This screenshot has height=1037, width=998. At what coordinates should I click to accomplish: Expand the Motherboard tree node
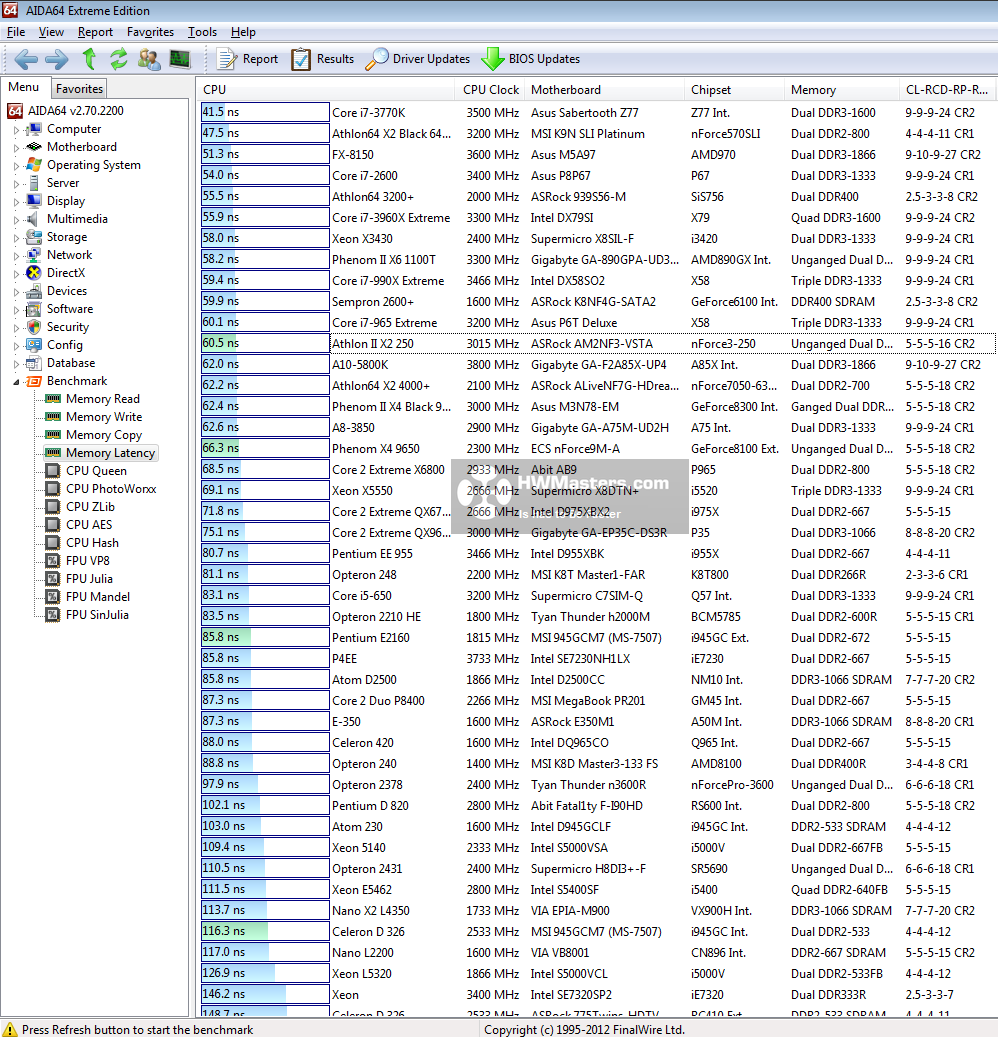(17, 147)
